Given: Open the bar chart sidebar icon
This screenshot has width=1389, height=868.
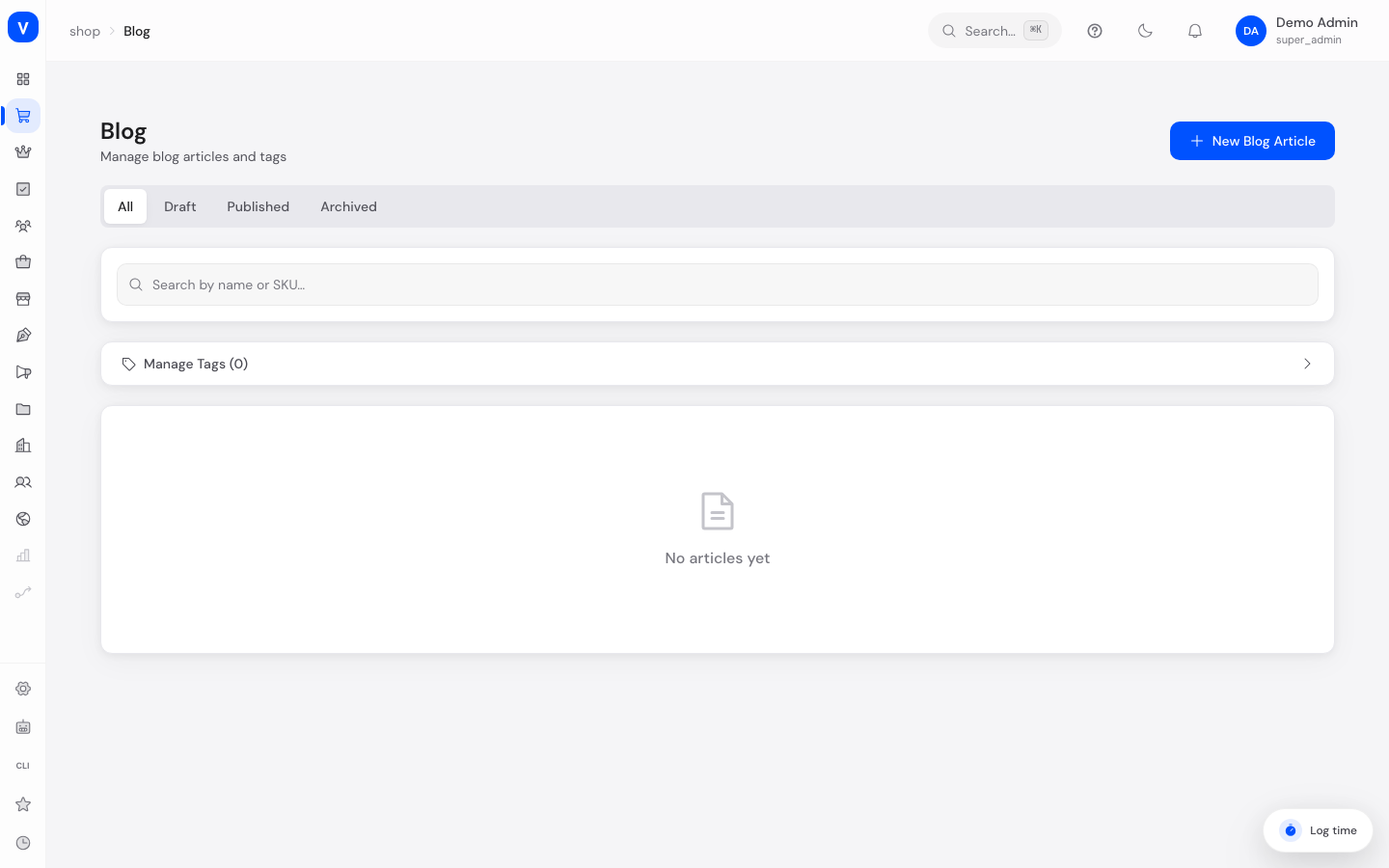Looking at the screenshot, I should click(x=23, y=556).
